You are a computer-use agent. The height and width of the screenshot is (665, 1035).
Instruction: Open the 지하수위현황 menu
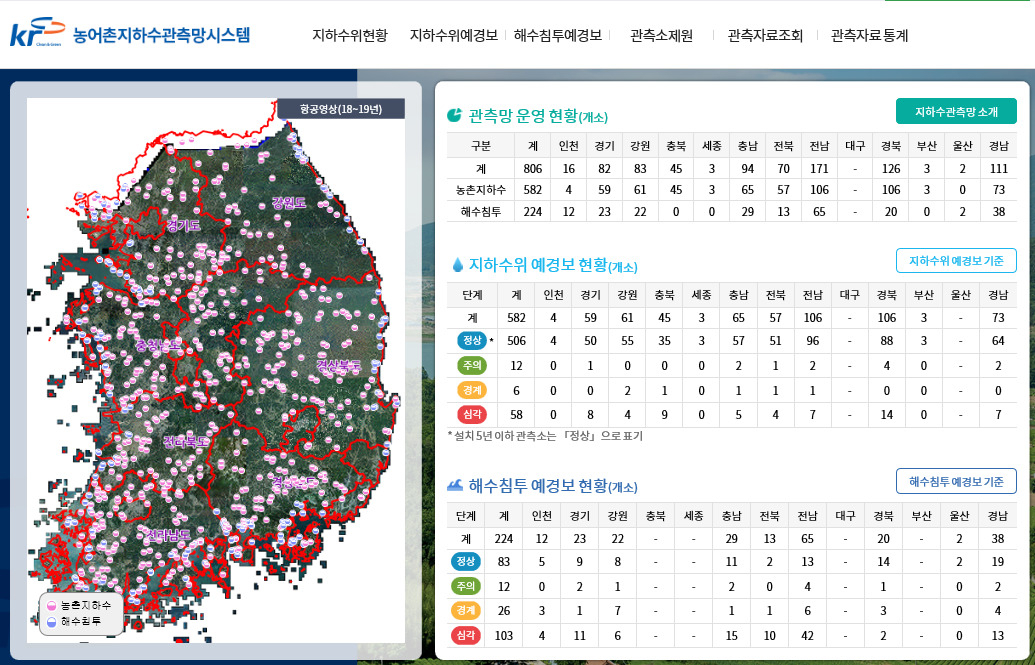(350, 36)
